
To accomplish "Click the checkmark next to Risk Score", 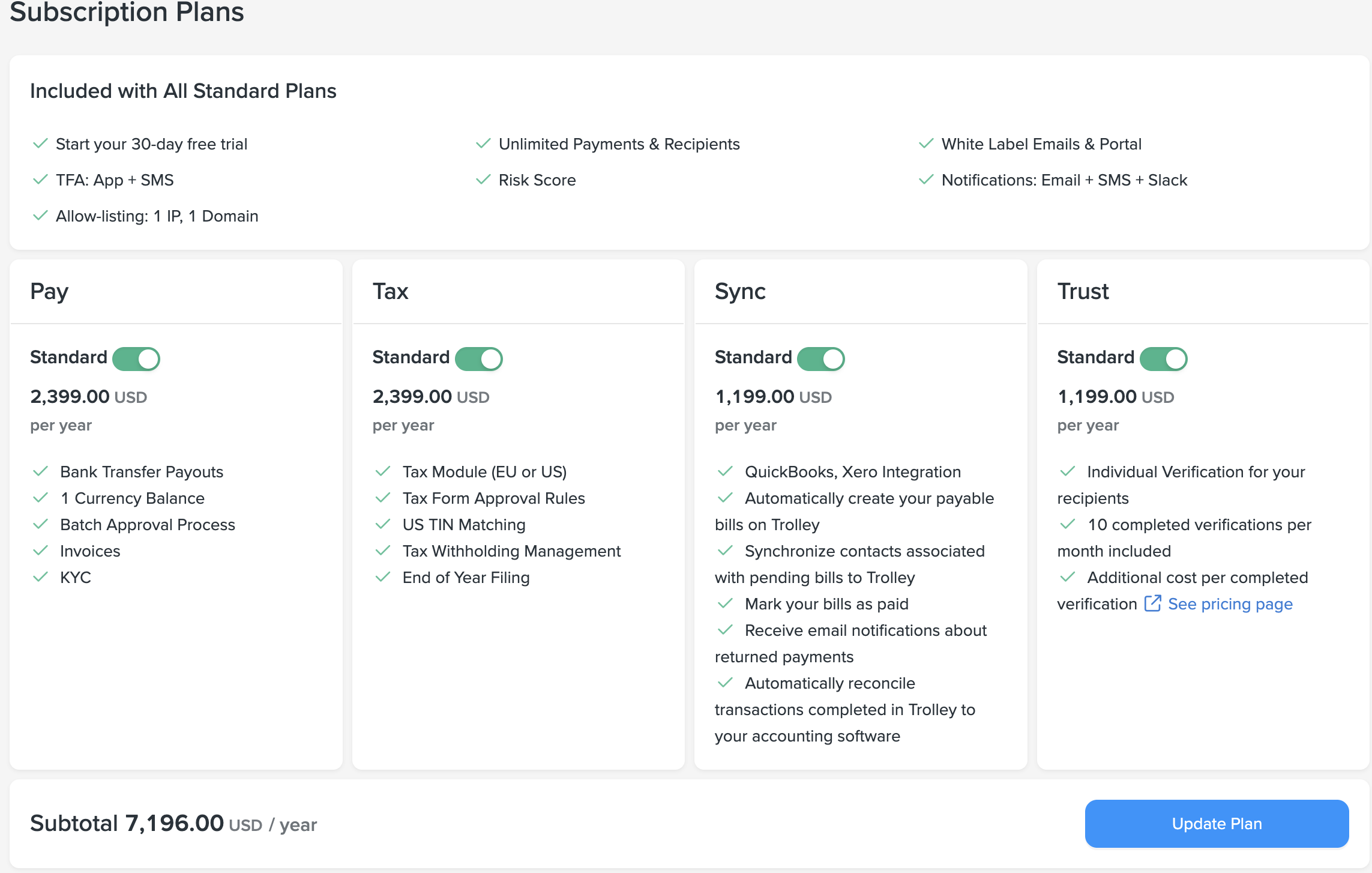I will click(x=483, y=180).
